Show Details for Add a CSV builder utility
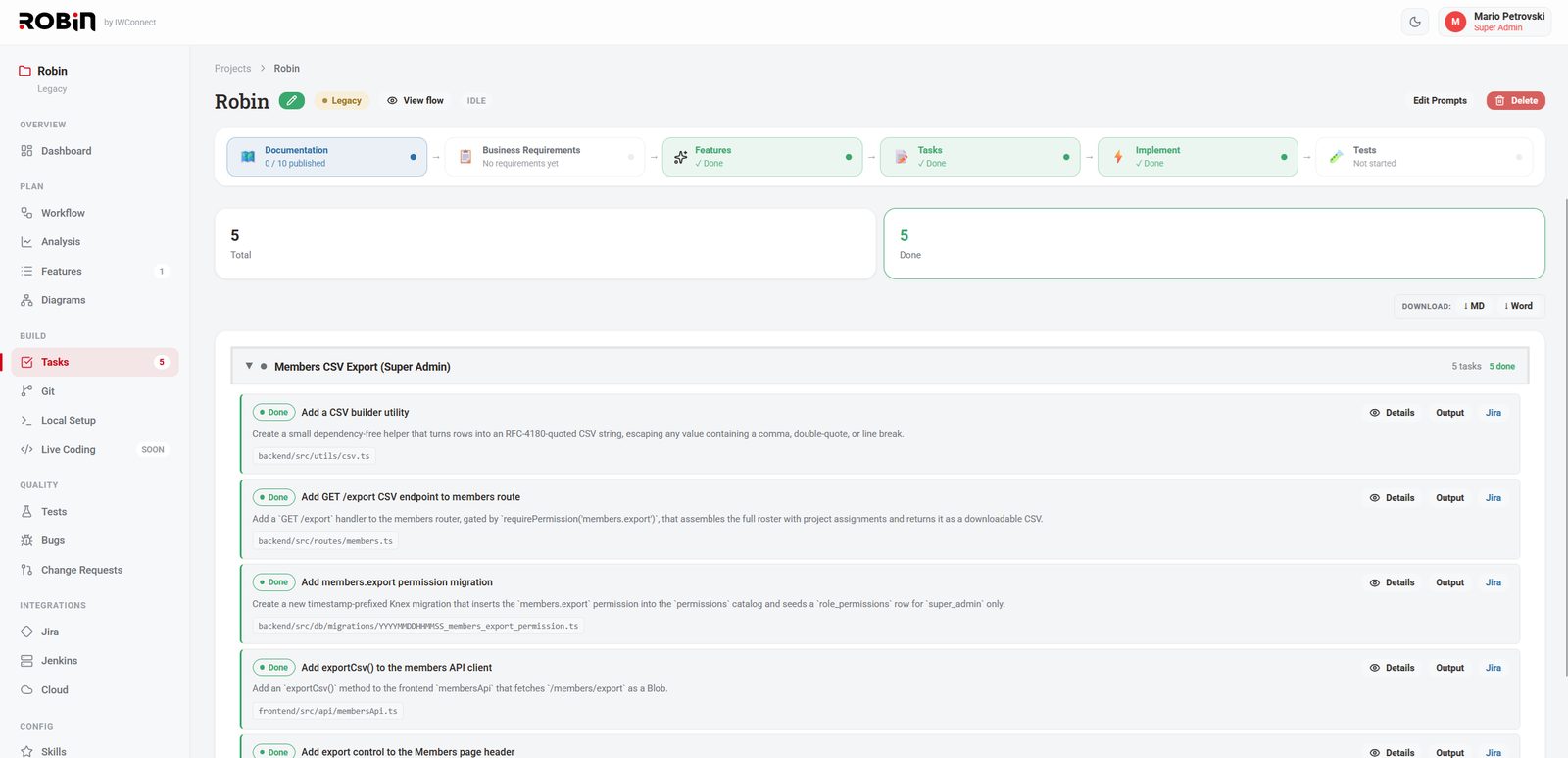 [x=1392, y=413]
